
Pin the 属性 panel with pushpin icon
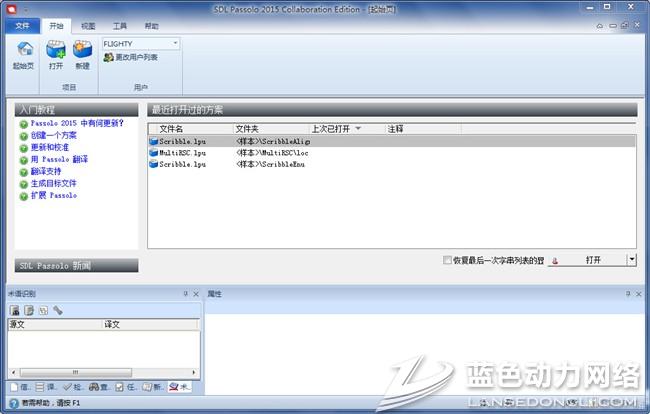(628, 294)
